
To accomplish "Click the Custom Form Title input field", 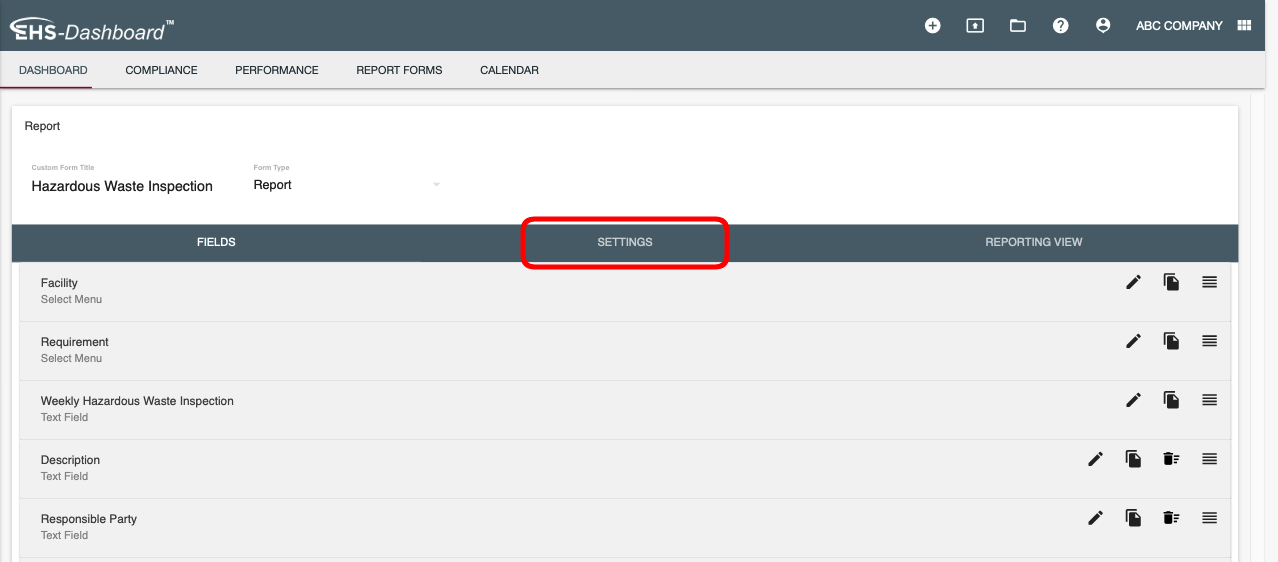I will pos(122,186).
